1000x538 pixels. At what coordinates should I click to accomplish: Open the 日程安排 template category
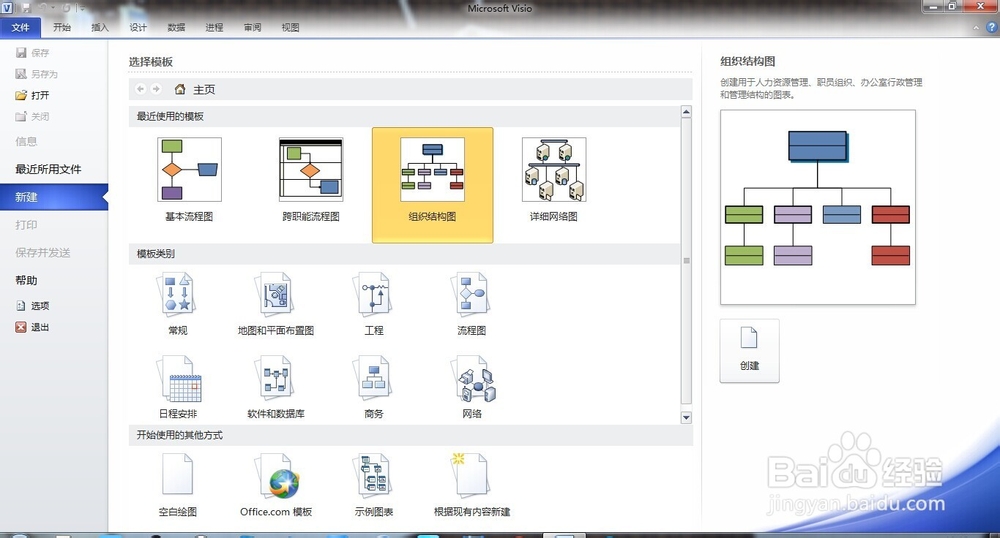click(x=178, y=388)
